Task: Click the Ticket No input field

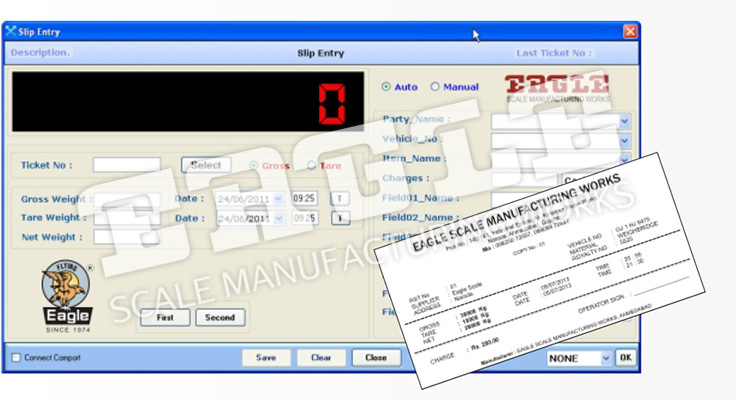Action: [127, 165]
